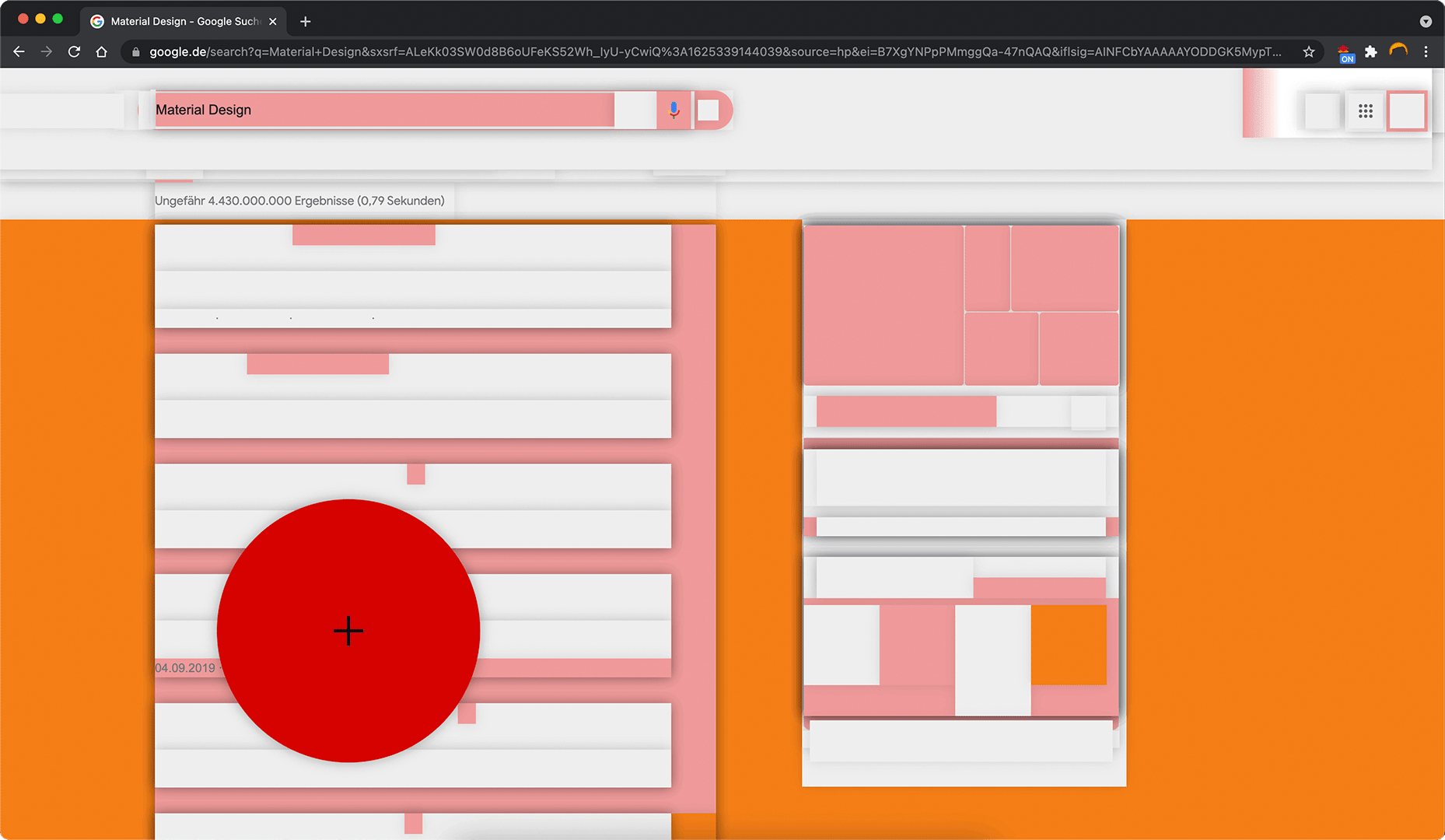Click the large red circle plus button
The height and width of the screenshot is (840, 1445).
[x=348, y=631]
